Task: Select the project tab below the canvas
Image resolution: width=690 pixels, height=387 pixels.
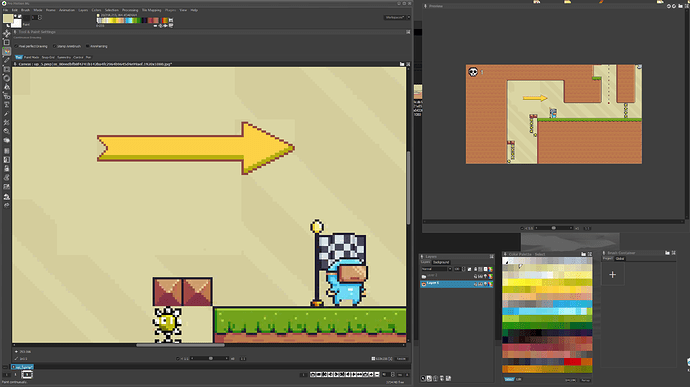Action: coord(22,367)
